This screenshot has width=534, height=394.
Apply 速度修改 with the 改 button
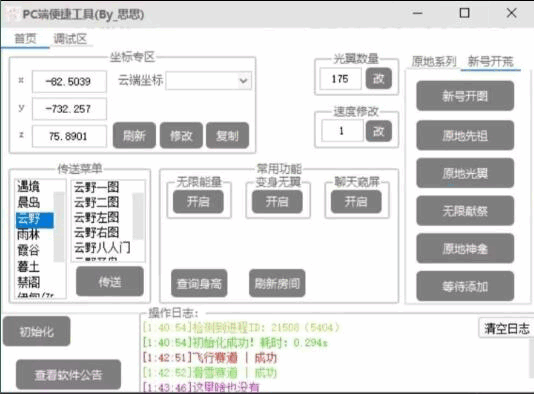click(378, 131)
